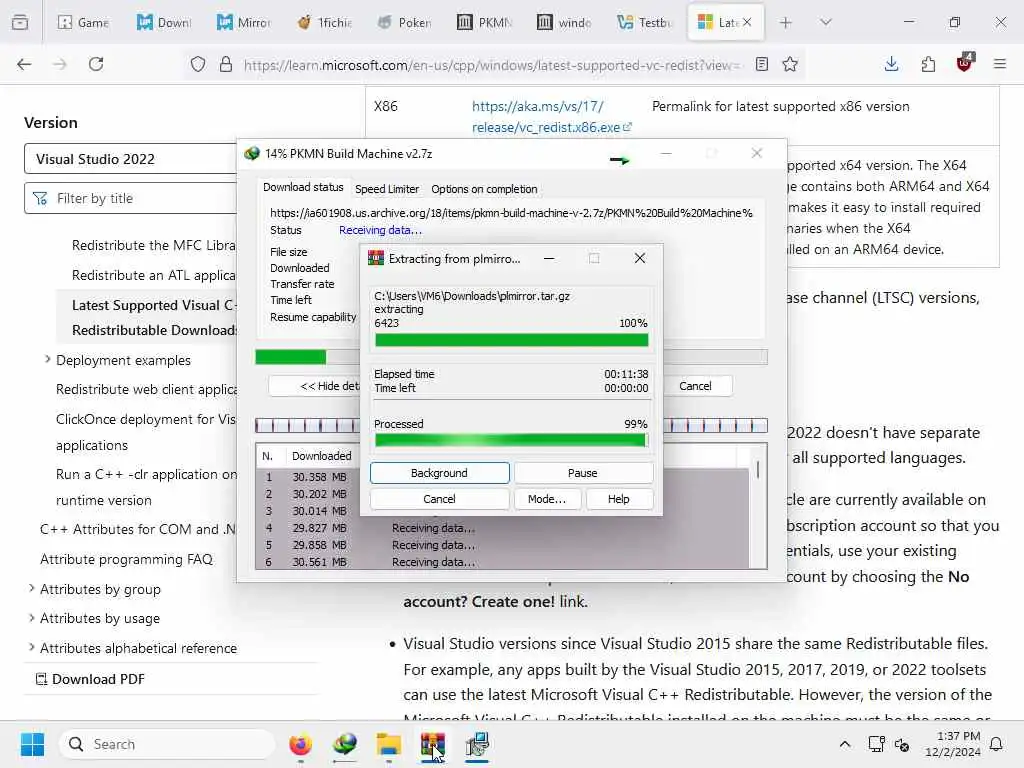
Task: Switch to the 1fichier tab
Action: point(325,23)
